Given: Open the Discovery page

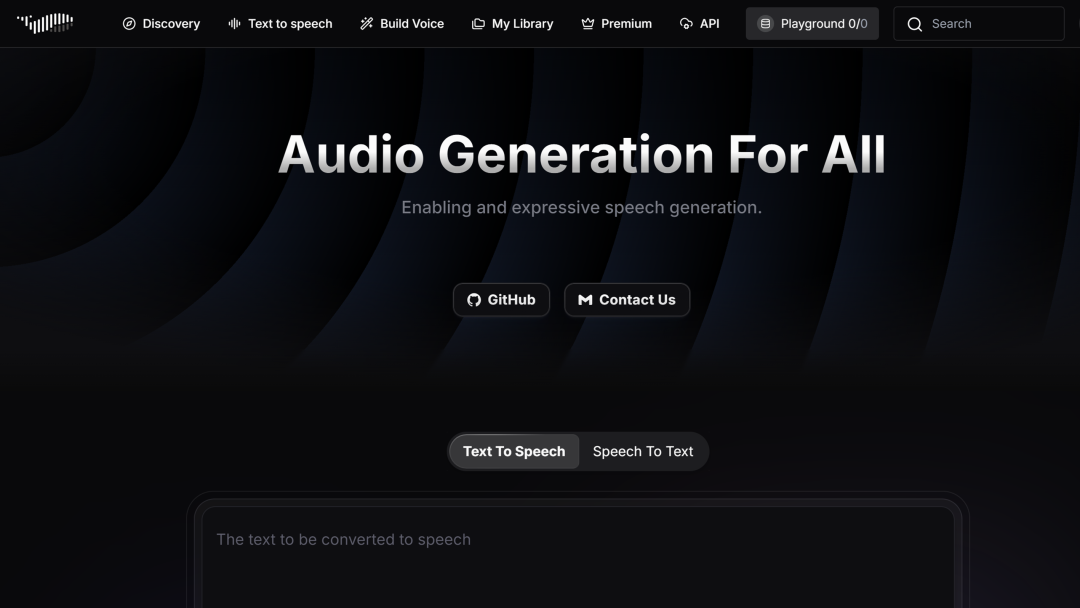Looking at the screenshot, I should point(161,24).
